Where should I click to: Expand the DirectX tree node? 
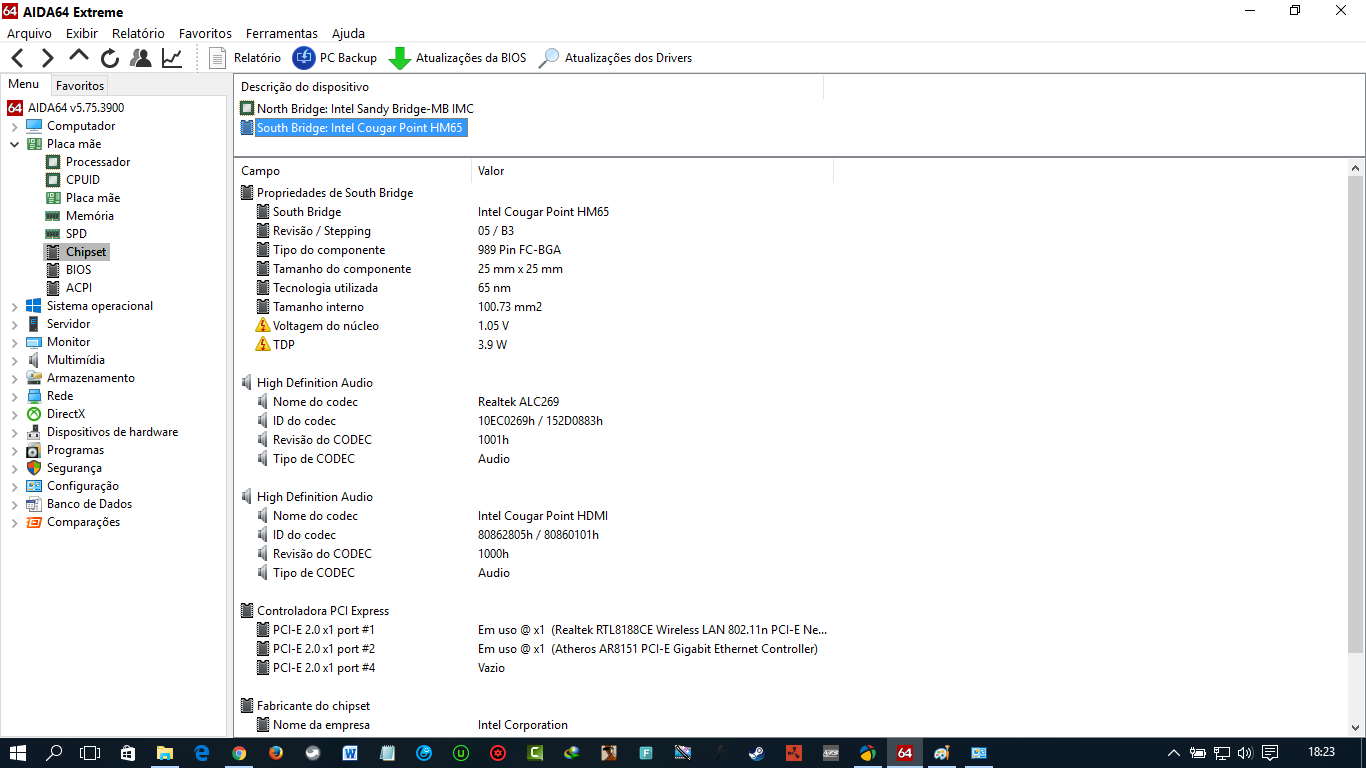pyautogui.click(x=15, y=414)
